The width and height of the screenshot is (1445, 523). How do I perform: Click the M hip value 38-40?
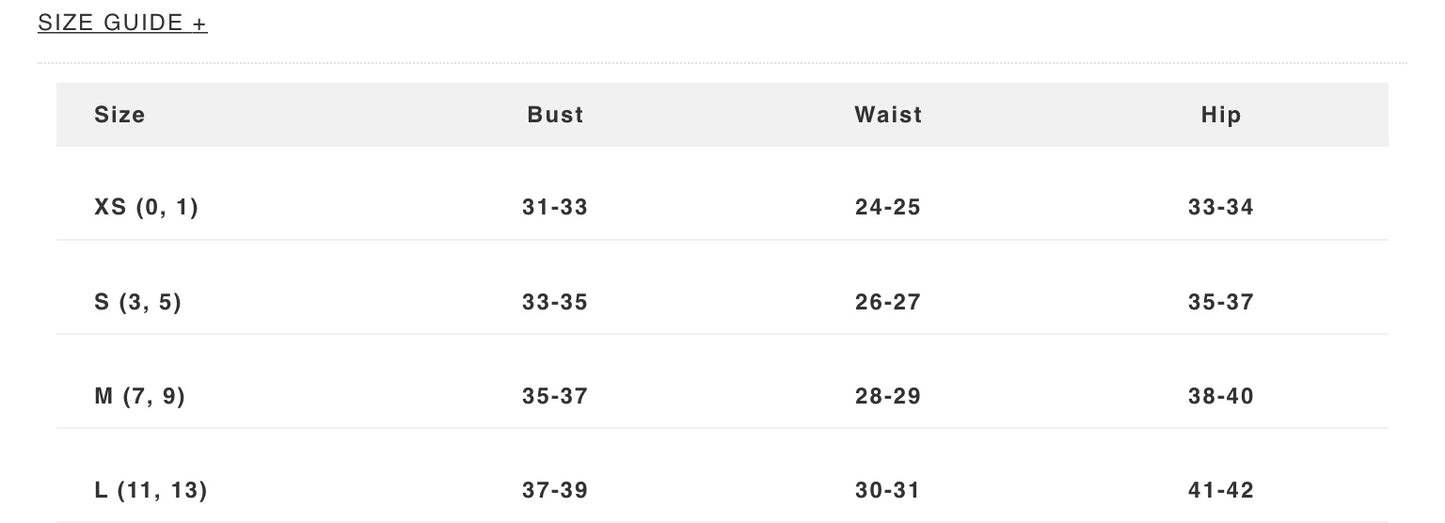coord(1221,396)
